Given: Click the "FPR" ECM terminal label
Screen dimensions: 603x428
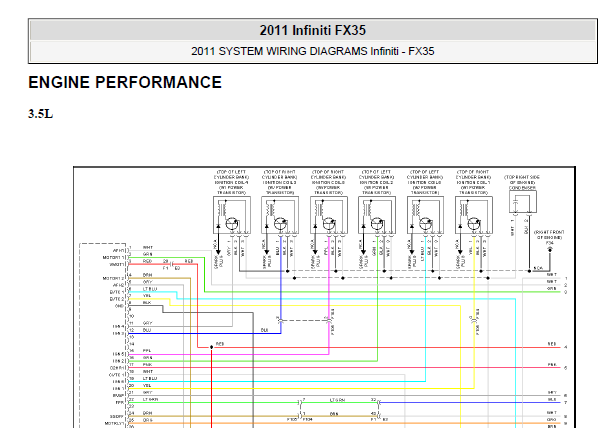Looking at the screenshot, I should [120, 403].
